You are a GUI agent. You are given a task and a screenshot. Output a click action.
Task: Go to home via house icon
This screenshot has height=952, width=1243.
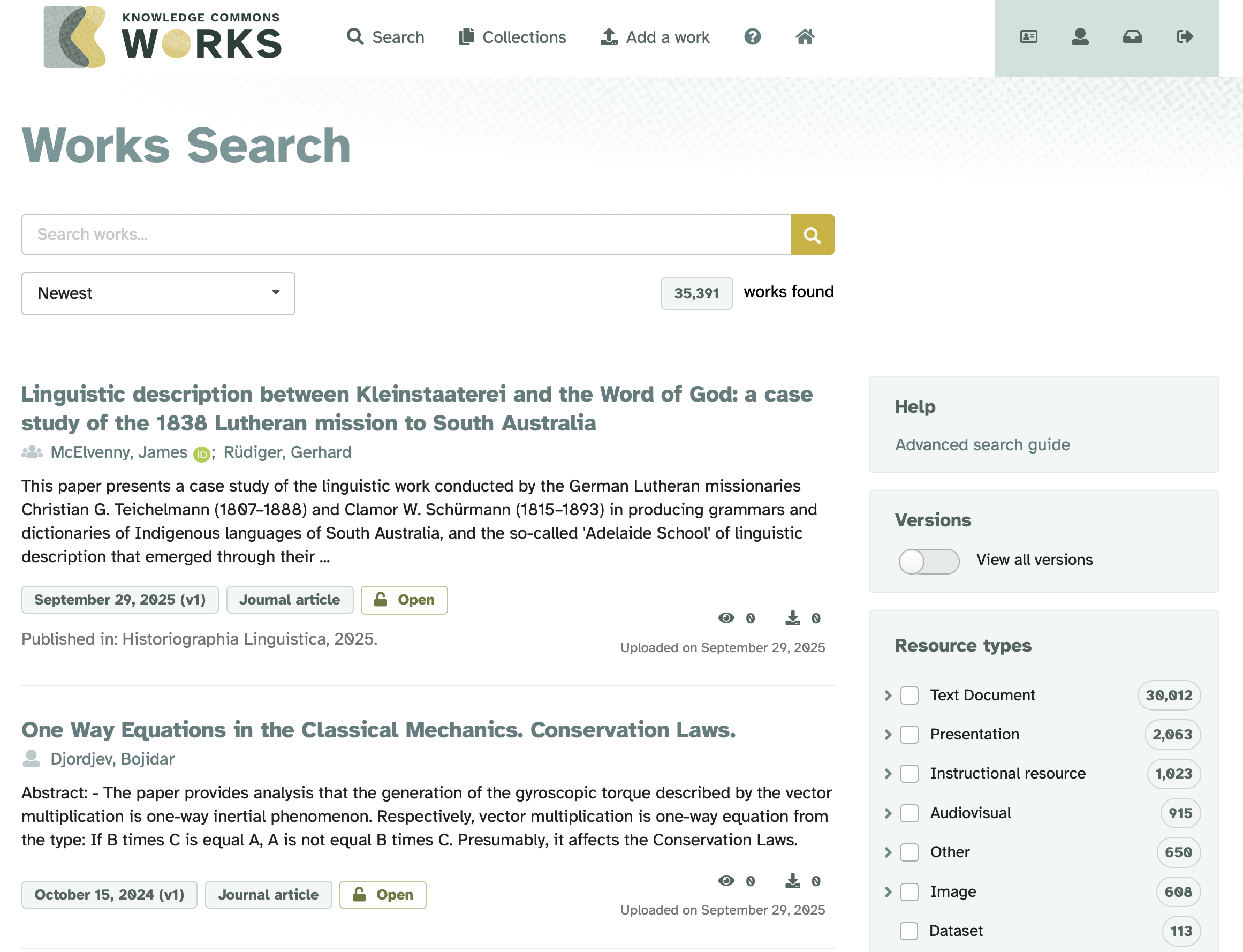pyautogui.click(x=805, y=37)
